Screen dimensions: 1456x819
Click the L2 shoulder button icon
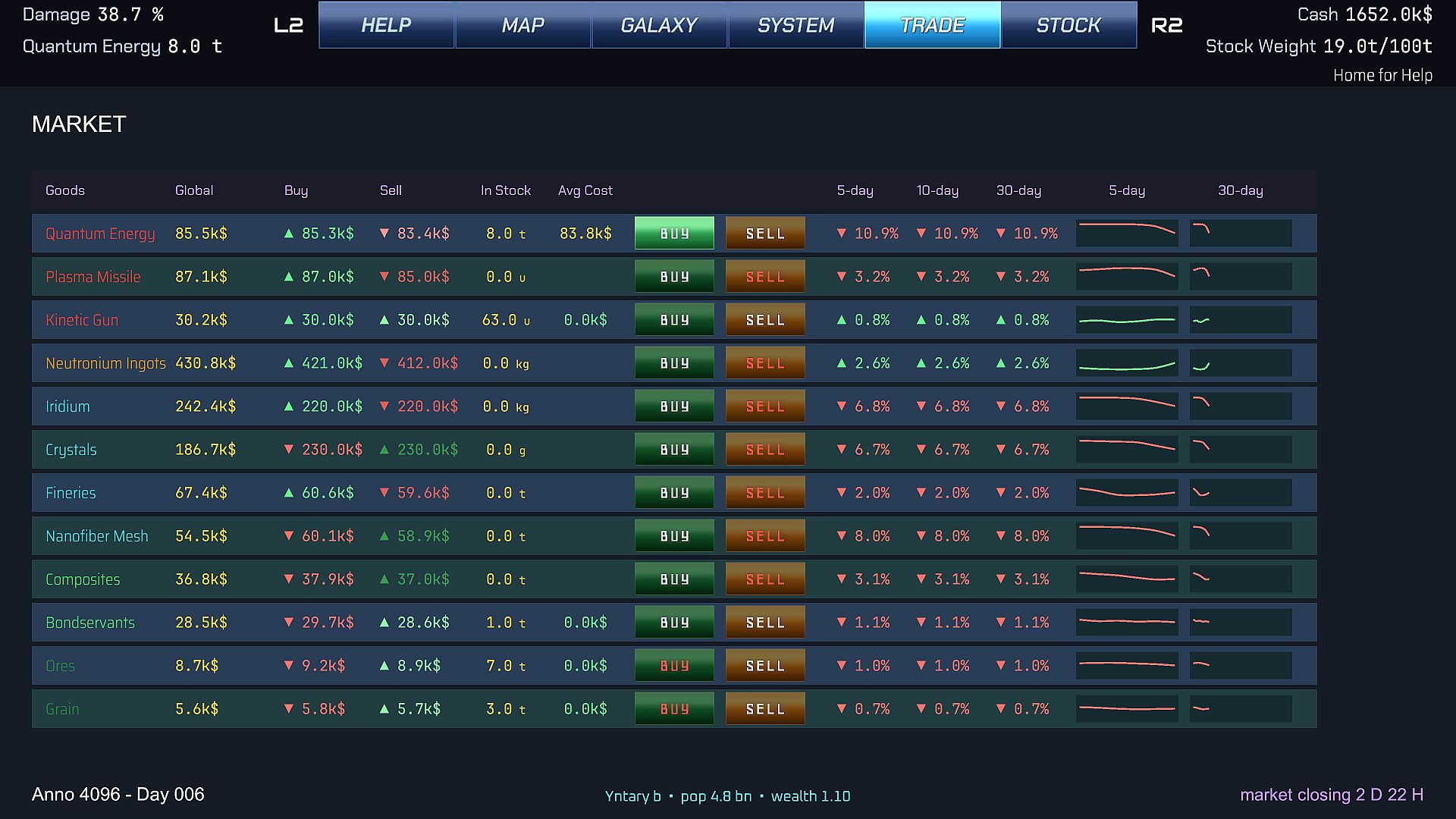(288, 25)
